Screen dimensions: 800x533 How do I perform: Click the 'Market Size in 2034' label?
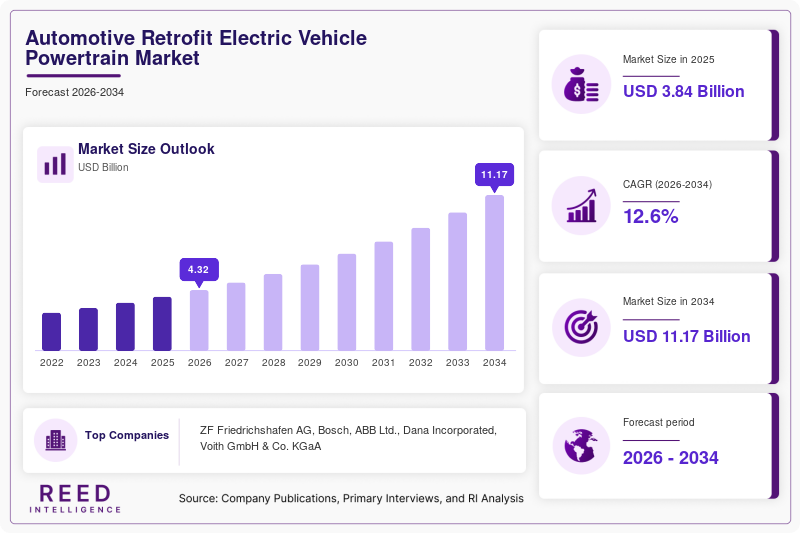(668, 301)
